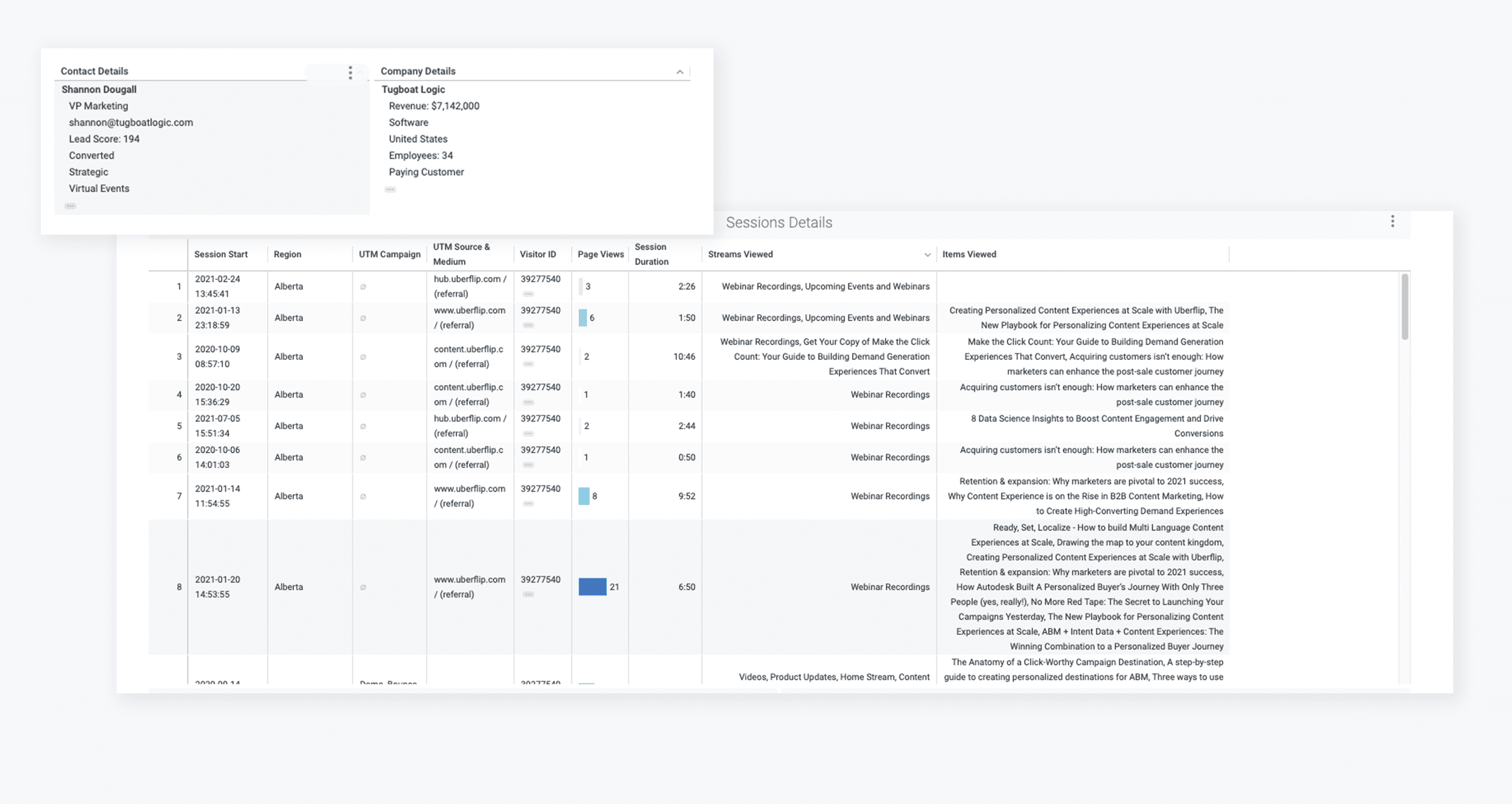Open Sessions Details three-dot menu
This screenshot has width=1512, height=804.
pos(1392,221)
